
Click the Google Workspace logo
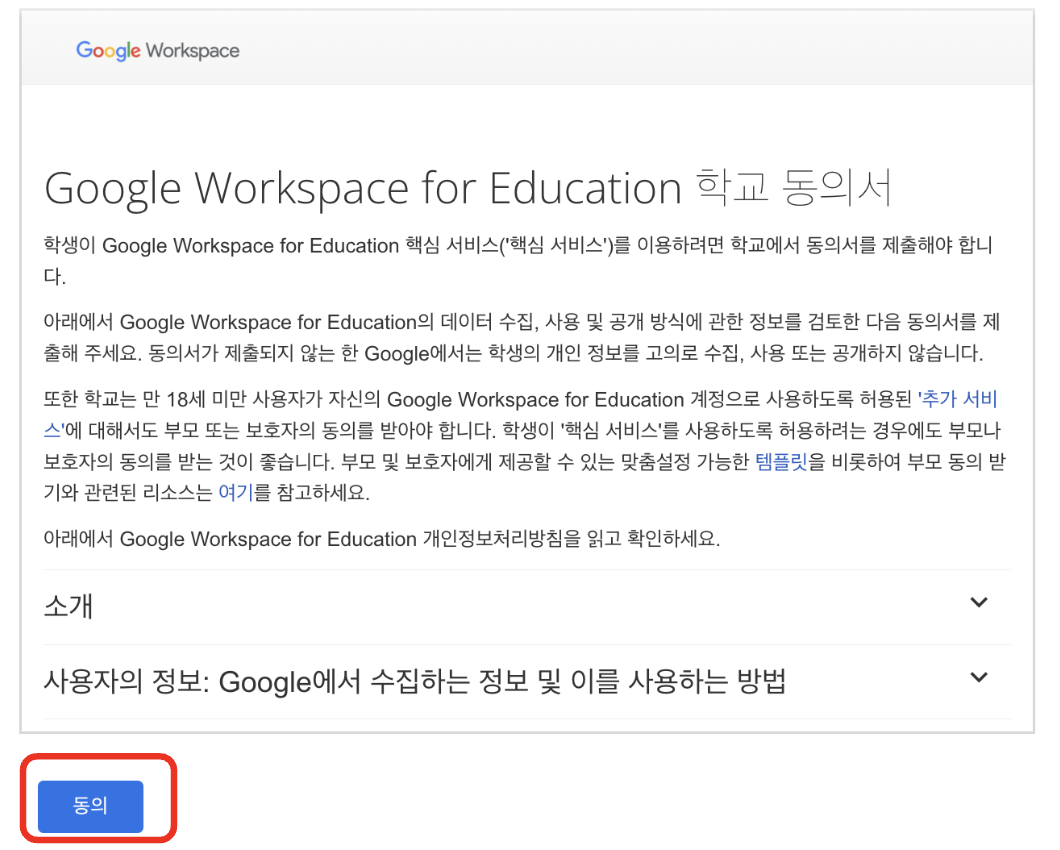(158, 51)
